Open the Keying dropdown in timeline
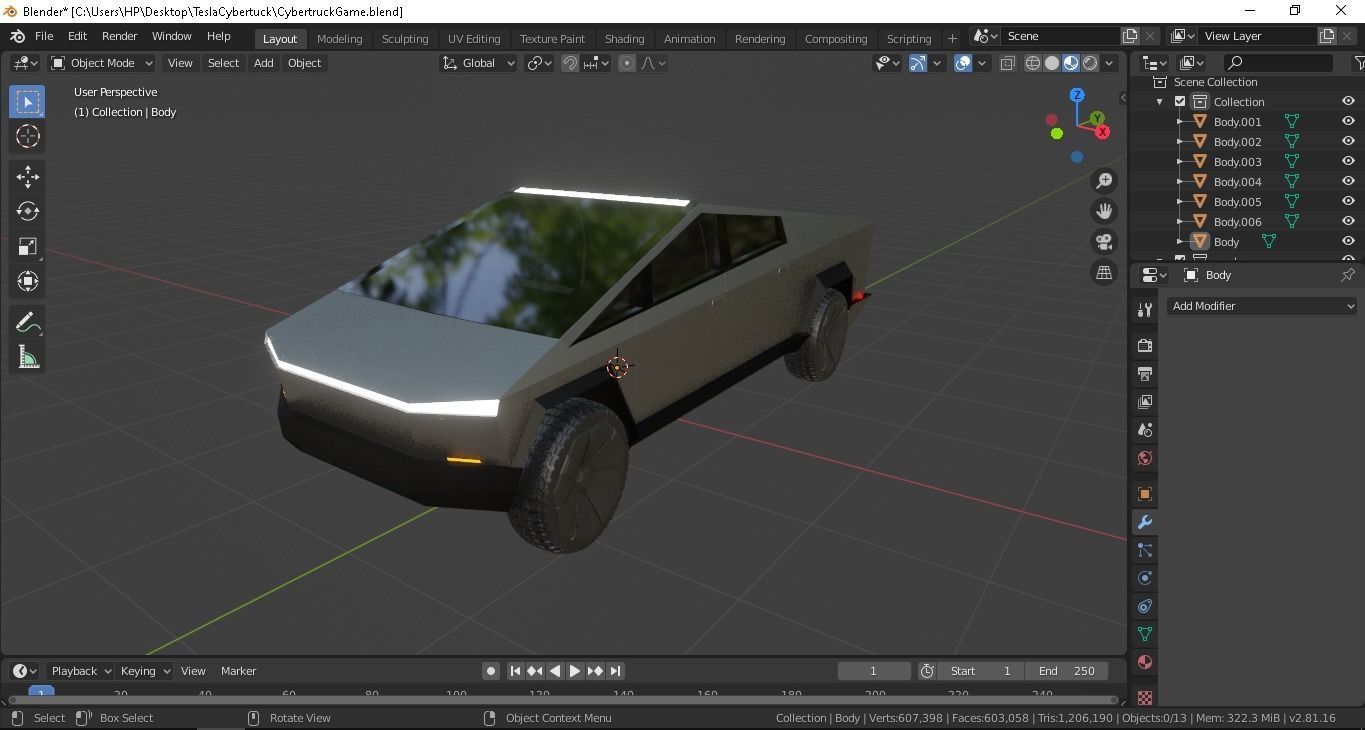The height and width of the screenshot is (730, 1365). [x=144, y=671]
